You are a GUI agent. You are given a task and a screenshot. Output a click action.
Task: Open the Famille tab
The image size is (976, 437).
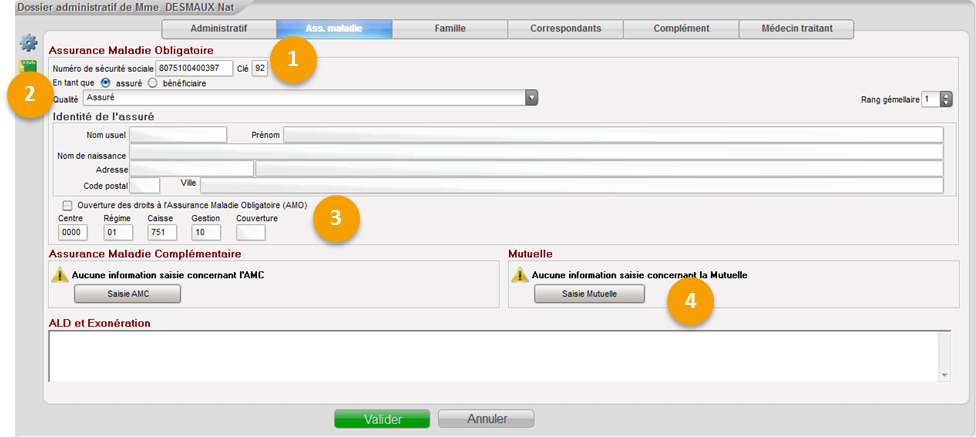point(450,29)
